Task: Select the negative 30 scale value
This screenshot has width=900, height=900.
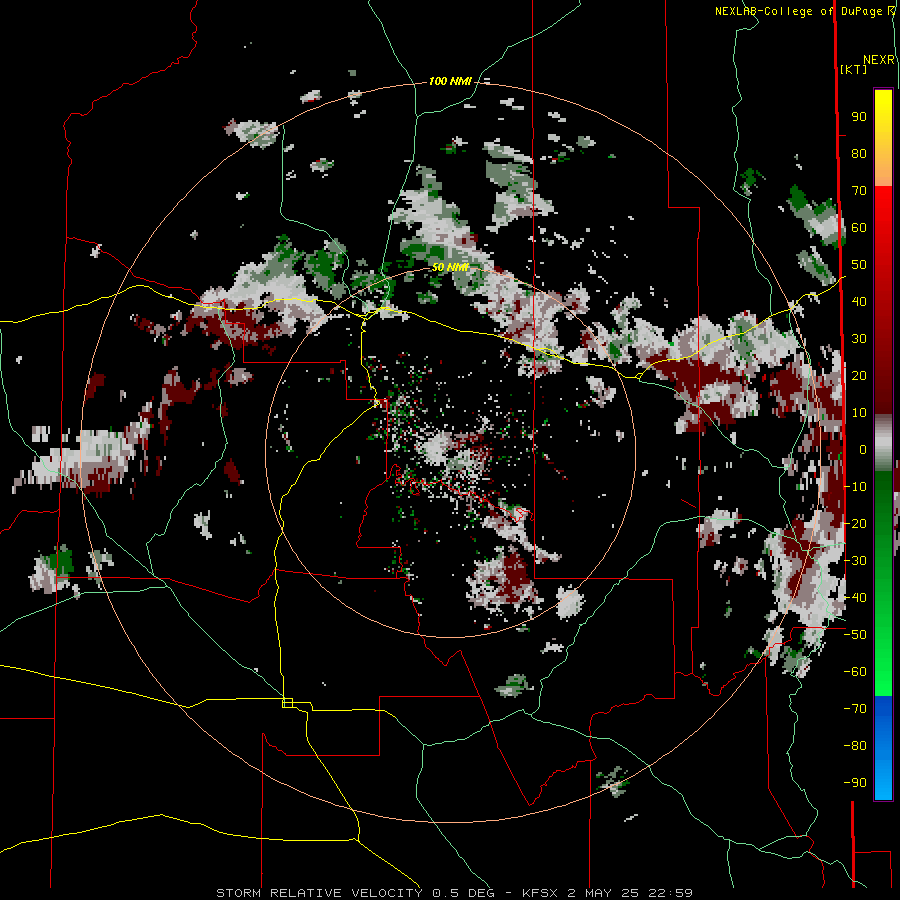Action: coord(855,560)
